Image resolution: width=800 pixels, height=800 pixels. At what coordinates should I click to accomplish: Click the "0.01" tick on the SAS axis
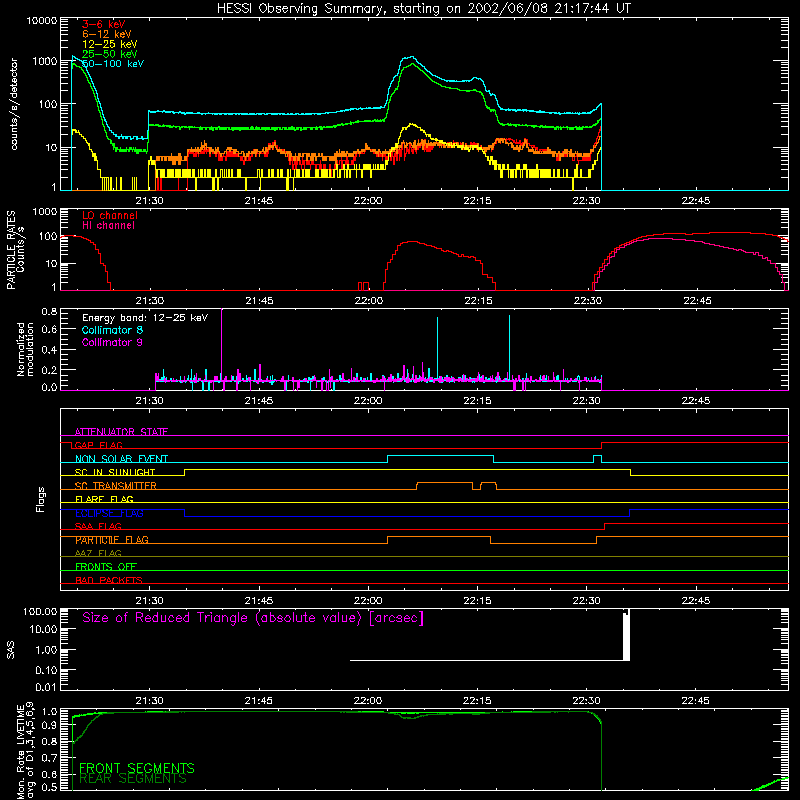(46, 687)
